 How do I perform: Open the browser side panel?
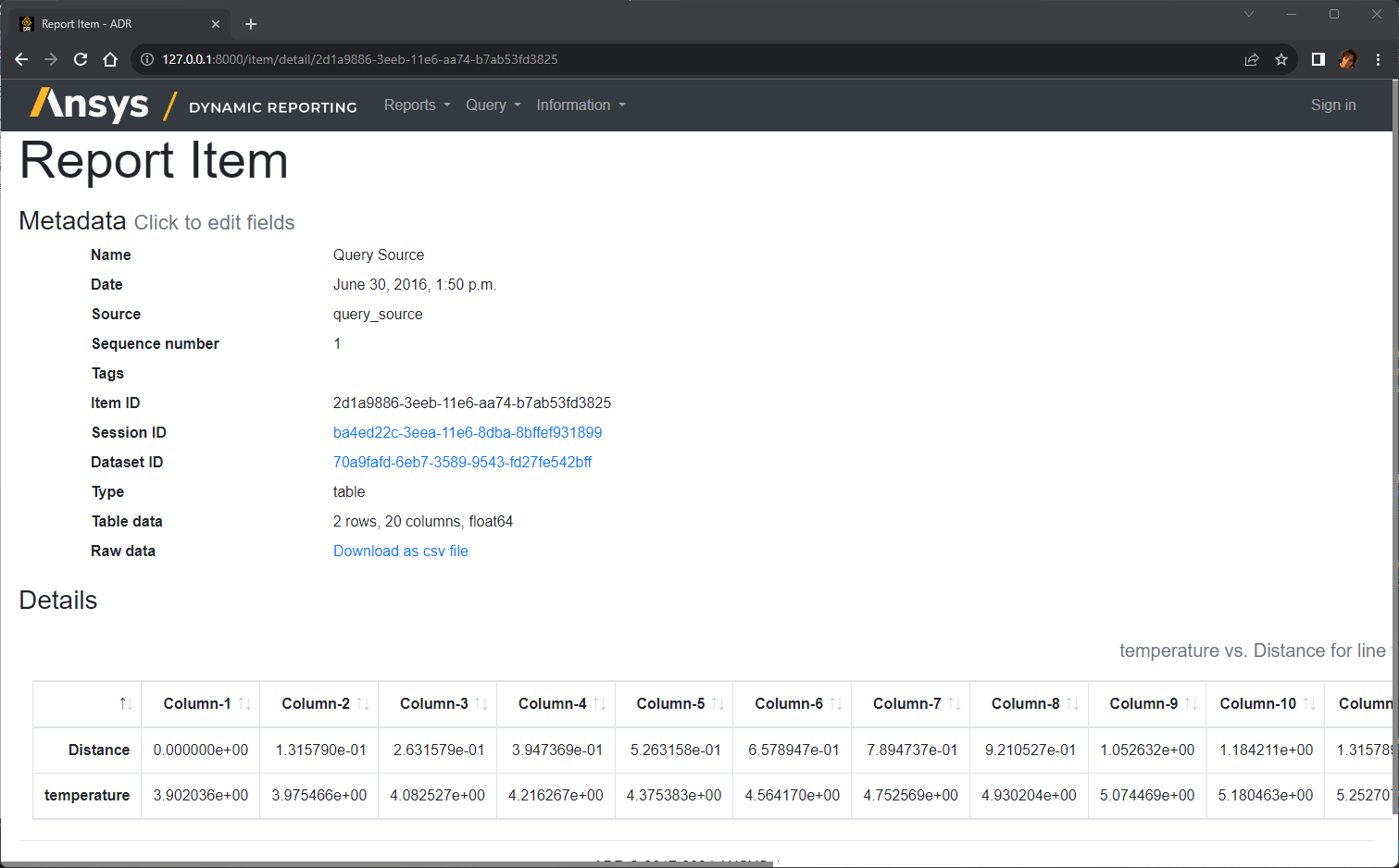(x=1318, y=59)
